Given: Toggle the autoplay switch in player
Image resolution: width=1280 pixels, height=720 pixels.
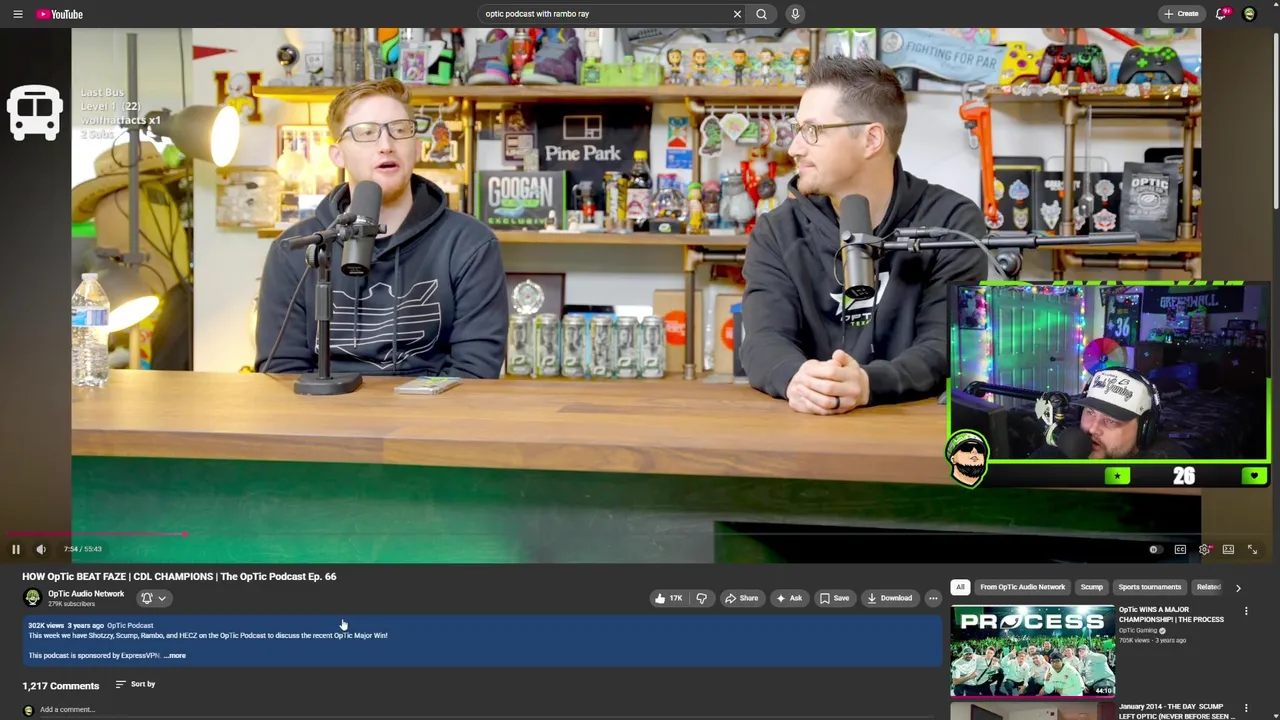Looking at the screenshot, I should (1154, 549).
